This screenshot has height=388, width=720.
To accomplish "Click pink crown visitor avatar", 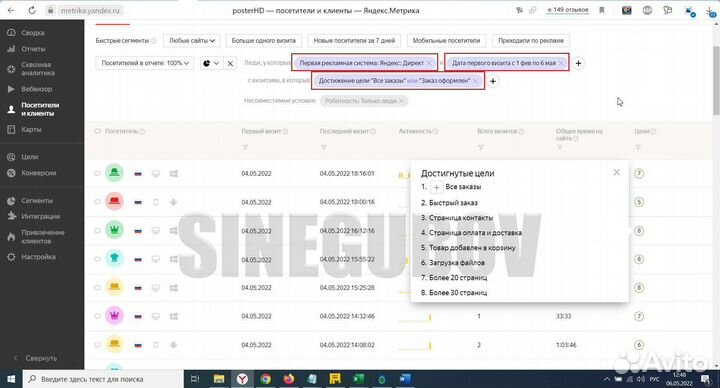I will (114, 316).
